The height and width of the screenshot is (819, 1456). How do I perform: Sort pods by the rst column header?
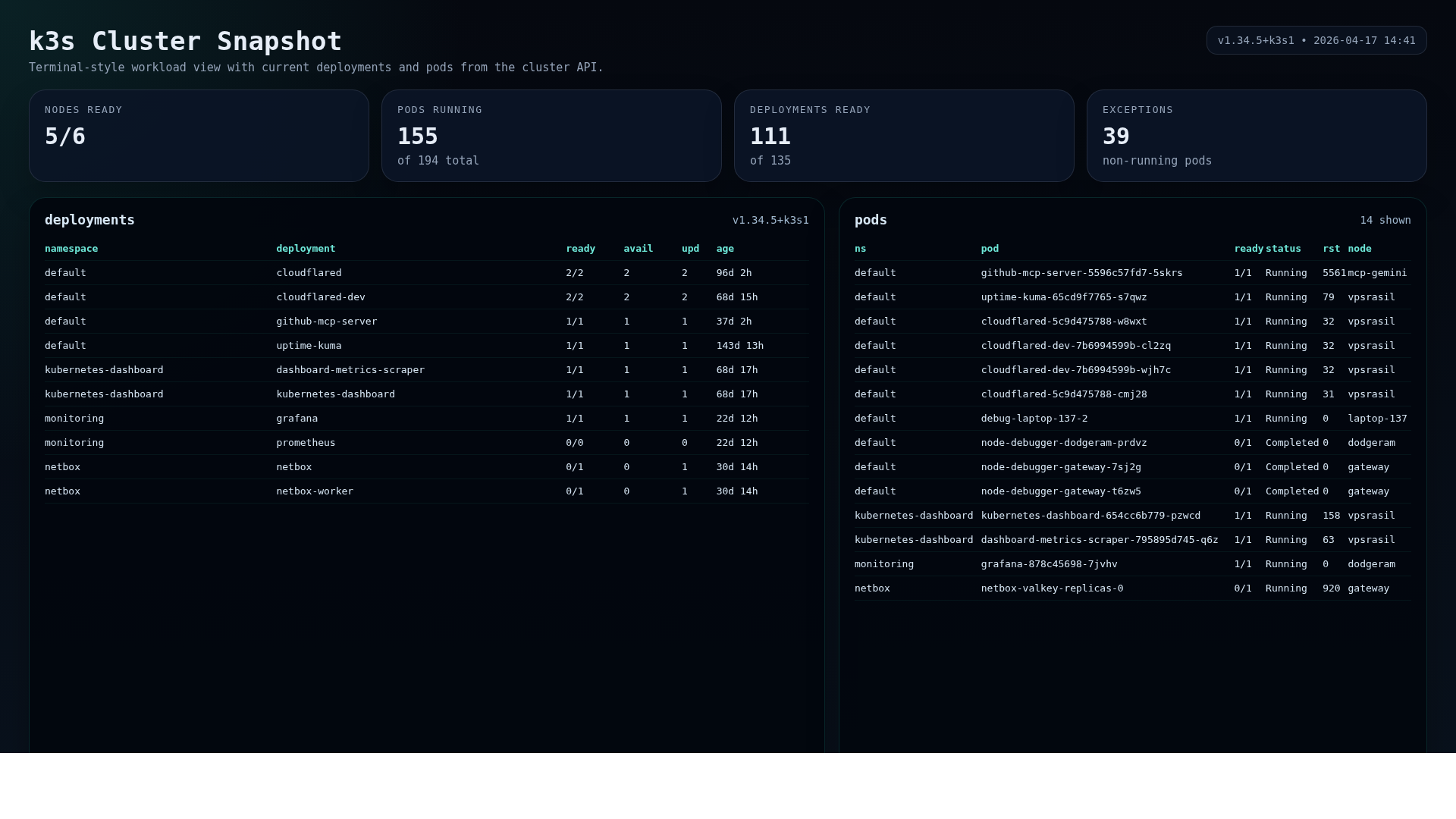[x=1331, y=249]
